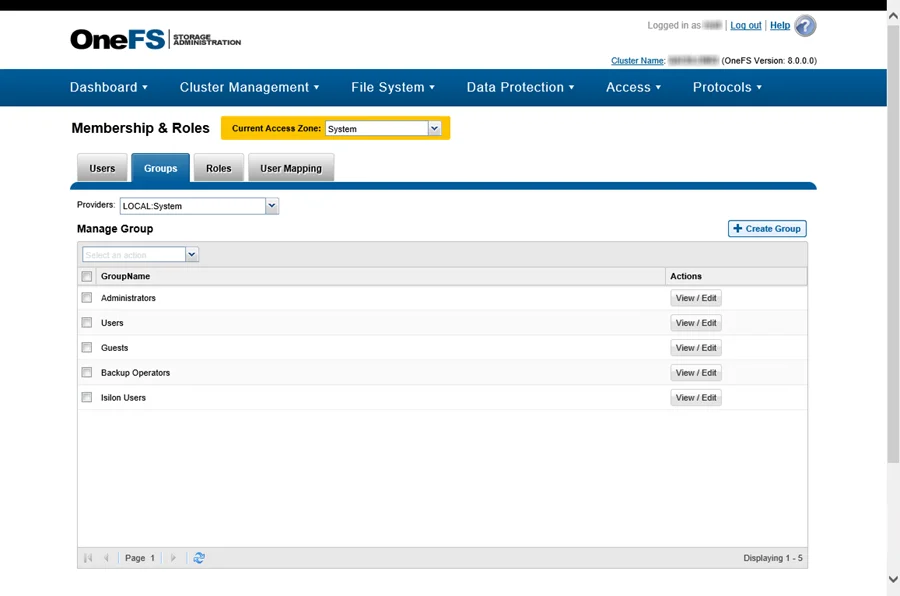The width and height of the screenshot is (900, 596).
Task: Switch to the Users tab
Action: [102, 168]
